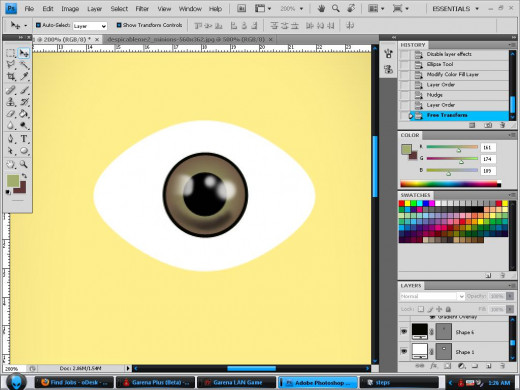Open the Arrange Documents dropdown

pyautogui.click(x=376, y=9)
